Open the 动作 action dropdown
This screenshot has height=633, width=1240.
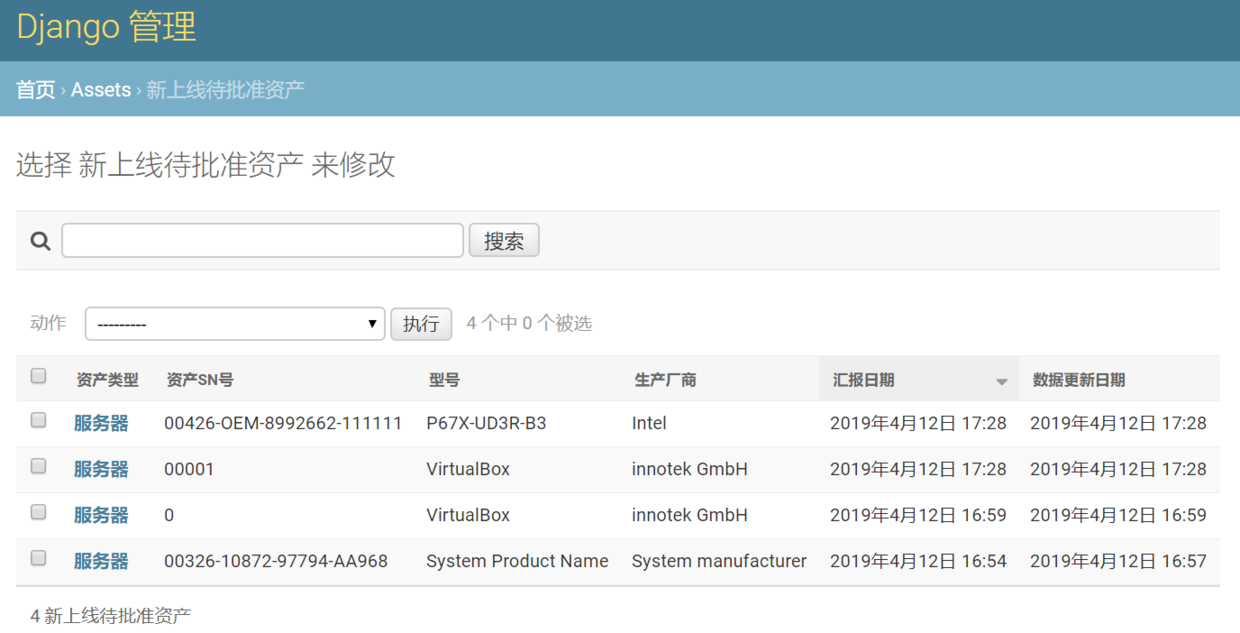point(235,324)
